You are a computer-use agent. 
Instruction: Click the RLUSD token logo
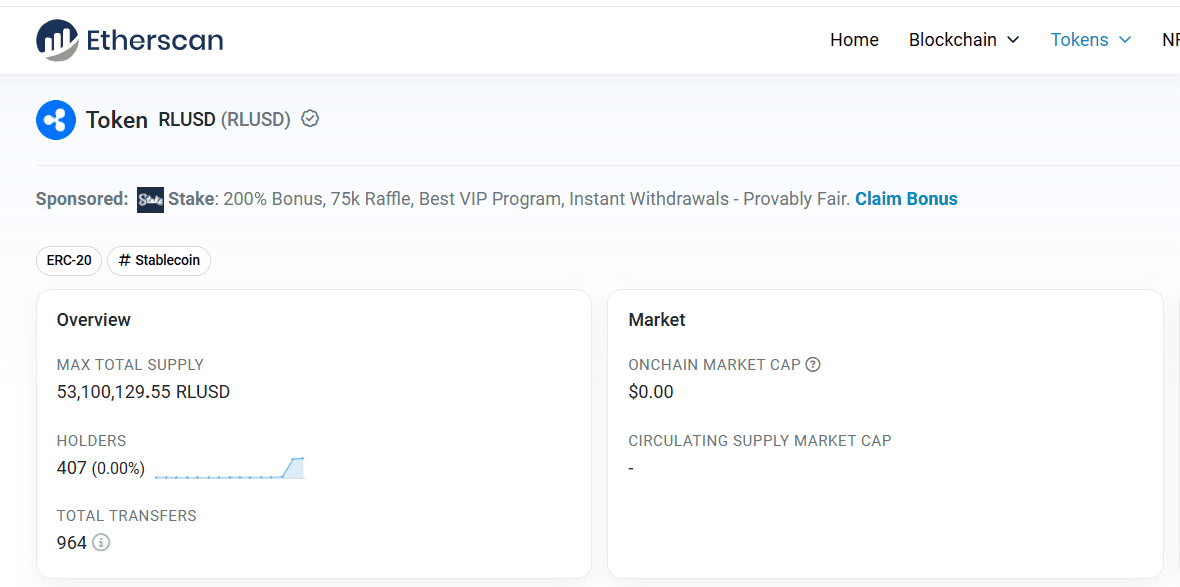[x=56, y=120]
